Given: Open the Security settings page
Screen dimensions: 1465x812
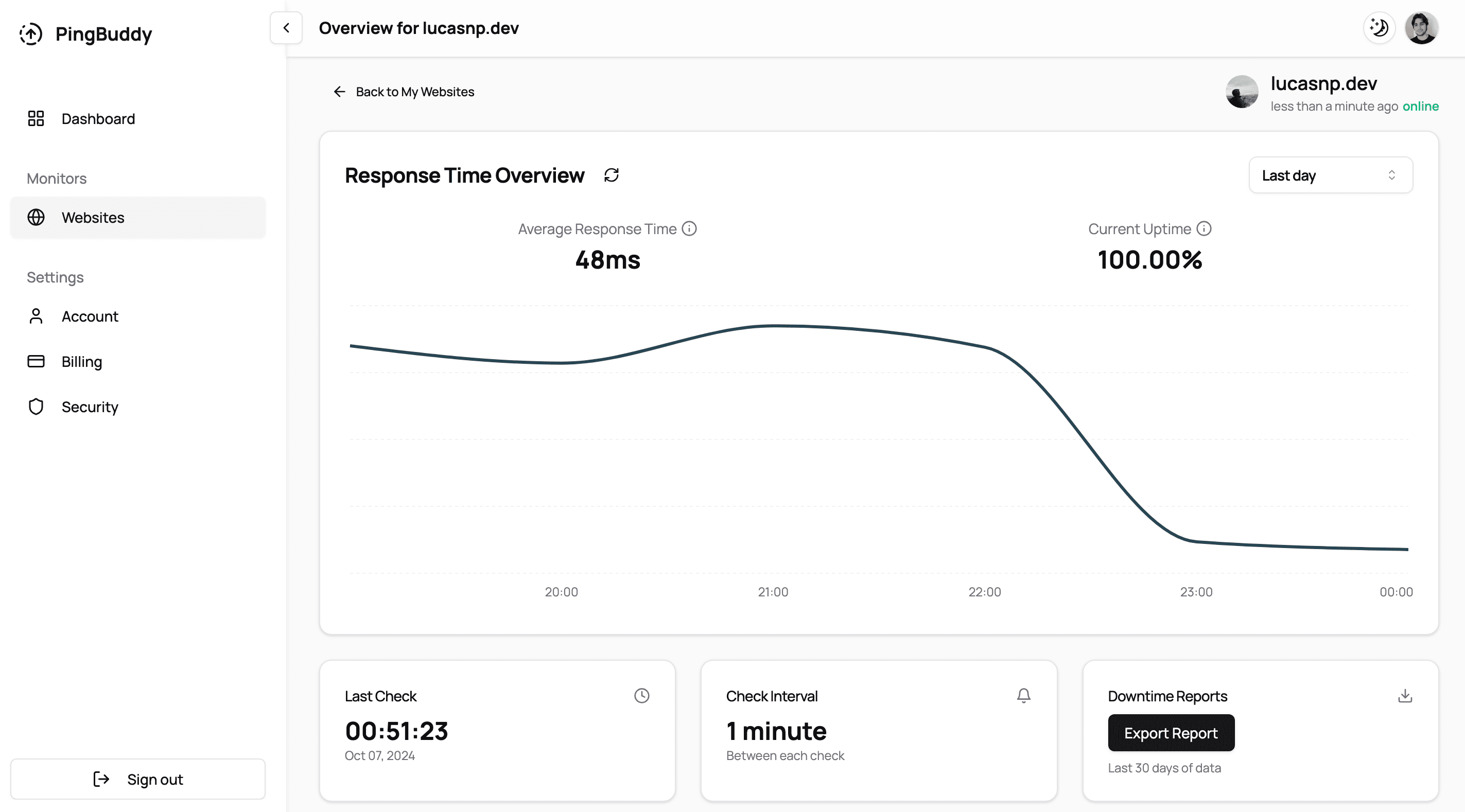Looking at the screenshot, I should [137, 407].
